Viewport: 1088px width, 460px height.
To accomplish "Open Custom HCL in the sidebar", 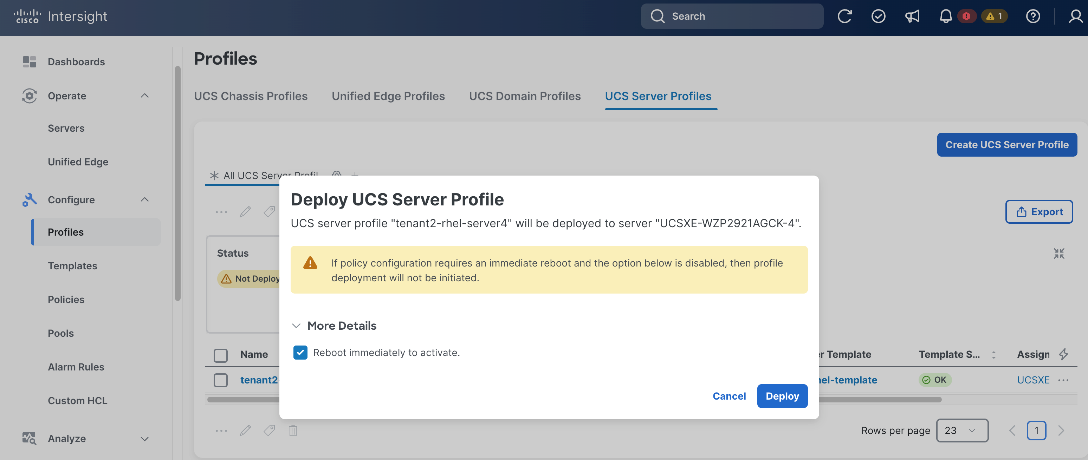I will coord(77,400).
